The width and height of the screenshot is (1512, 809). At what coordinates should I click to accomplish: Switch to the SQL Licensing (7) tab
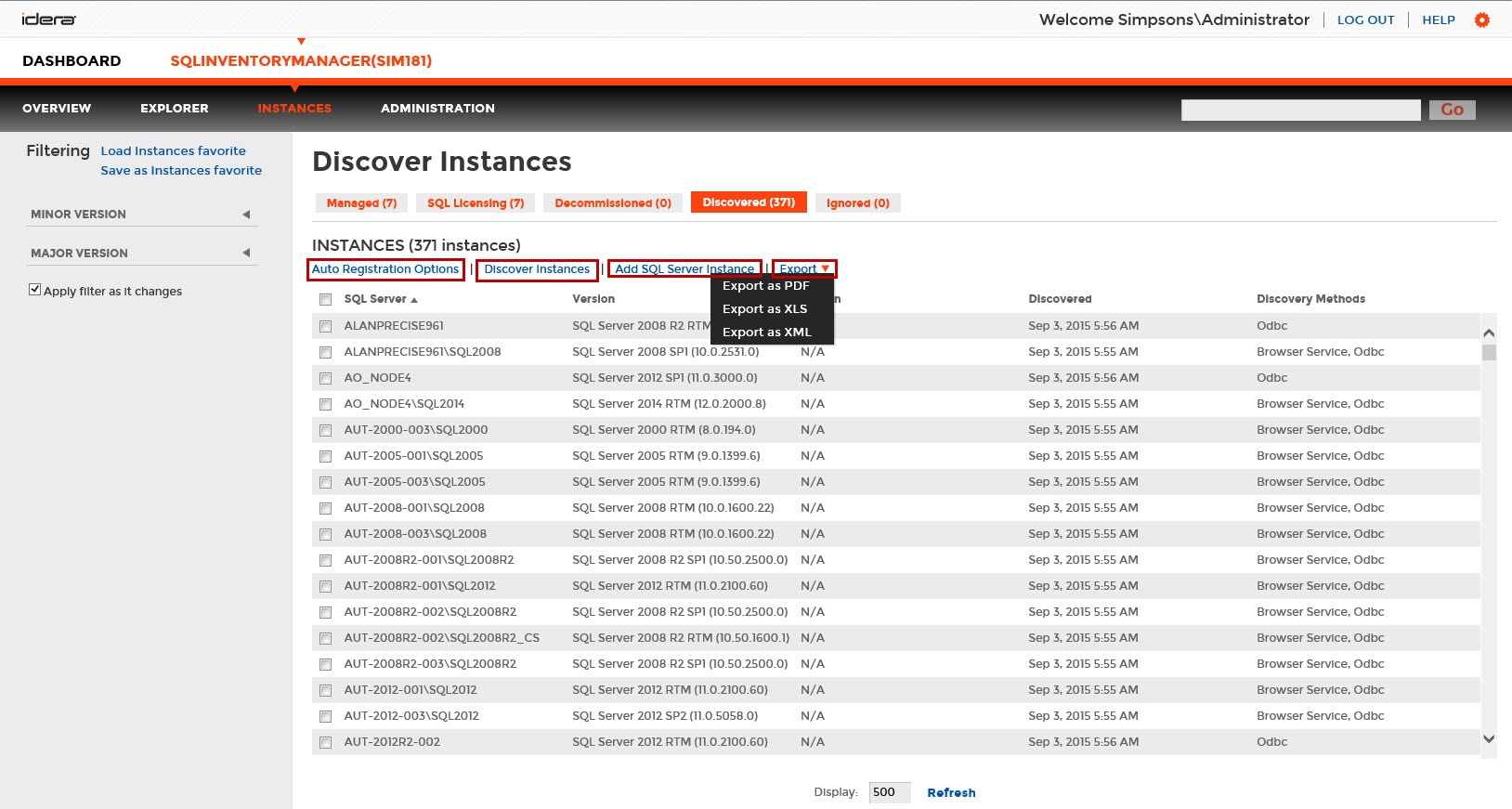pyautogui.click(x=476, y=202)
